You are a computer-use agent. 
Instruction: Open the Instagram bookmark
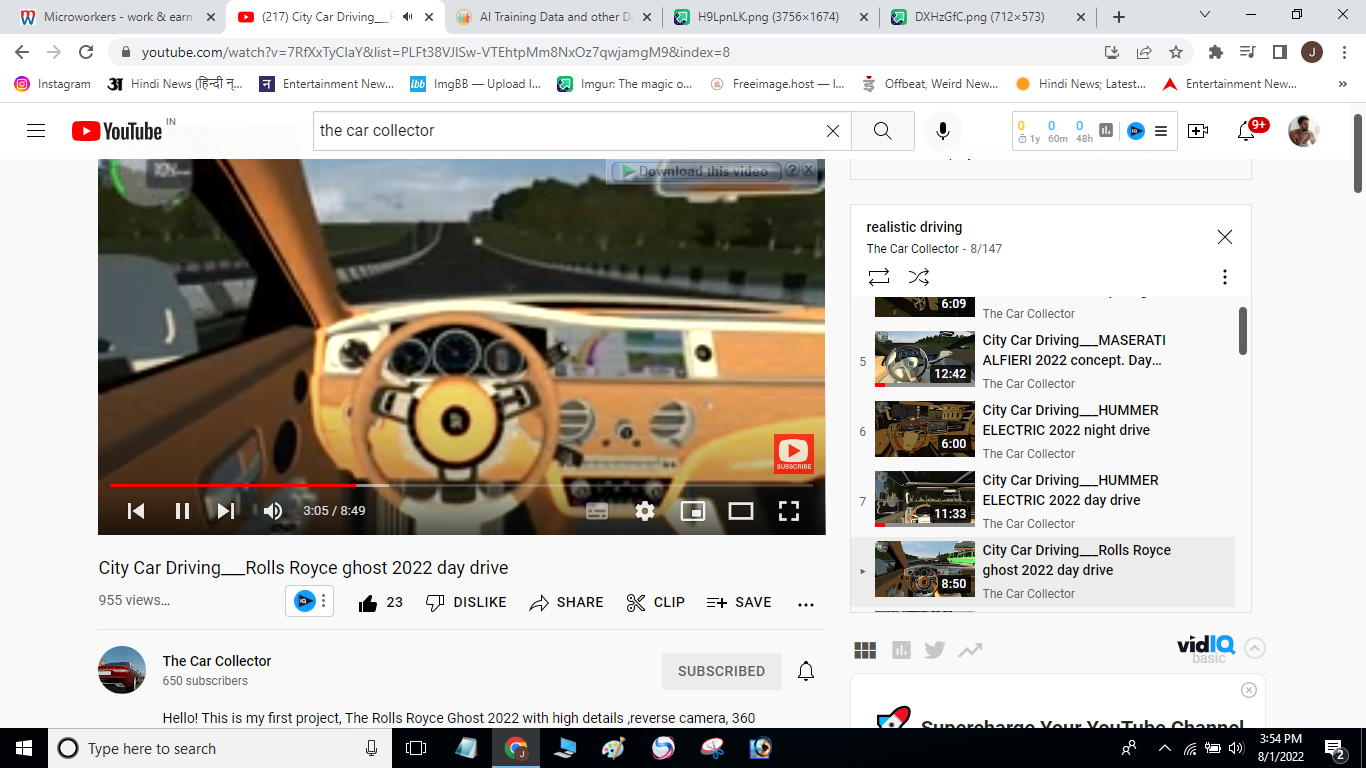[x=53, y=84]
